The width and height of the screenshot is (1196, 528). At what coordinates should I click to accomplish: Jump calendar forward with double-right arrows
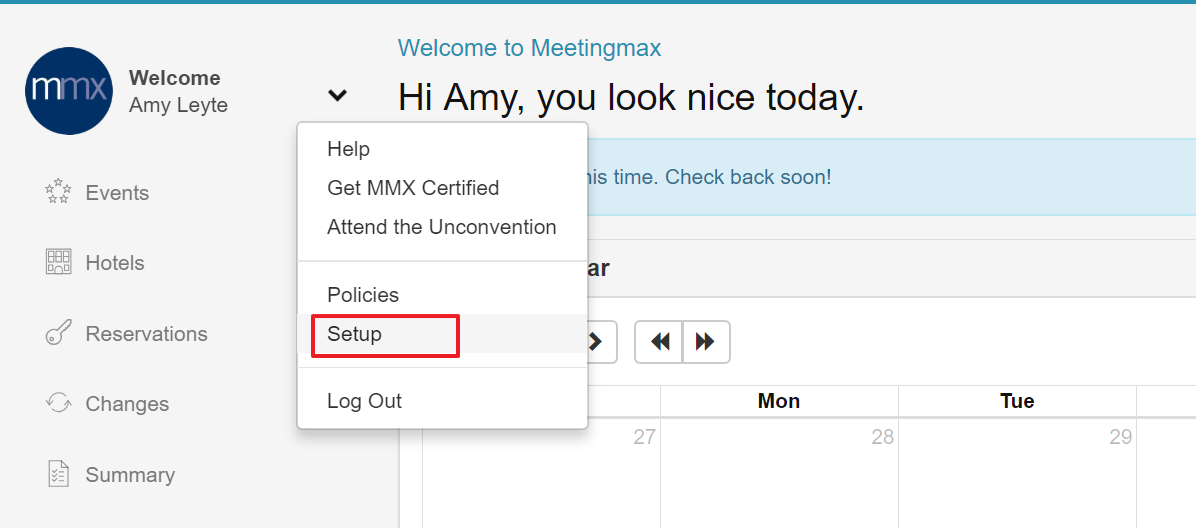[706, 342]
